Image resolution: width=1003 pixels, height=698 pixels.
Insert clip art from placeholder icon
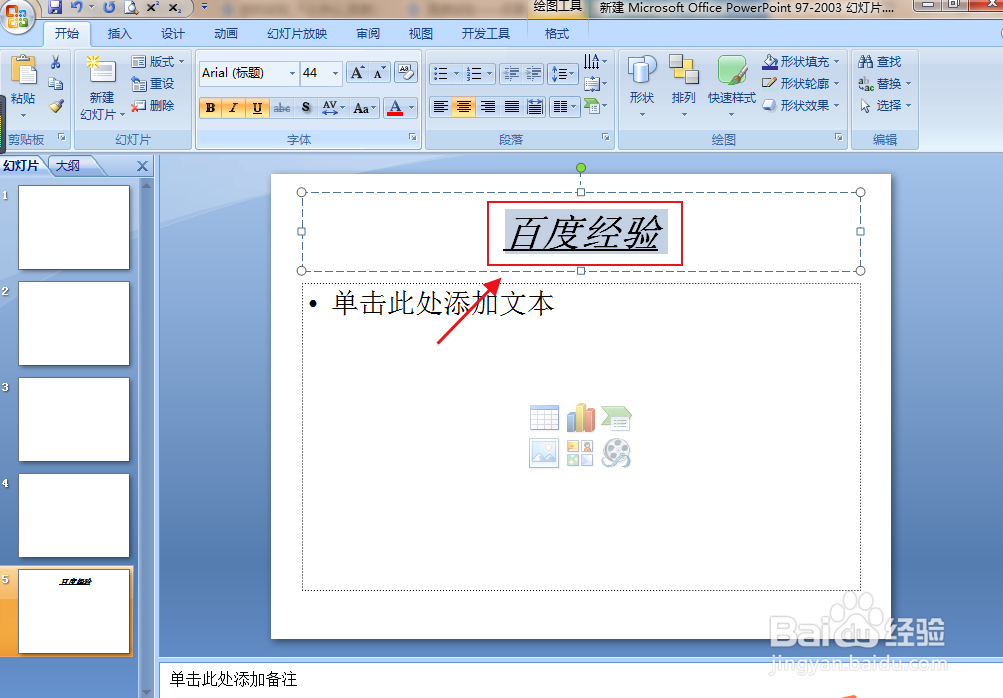[580, 453]
